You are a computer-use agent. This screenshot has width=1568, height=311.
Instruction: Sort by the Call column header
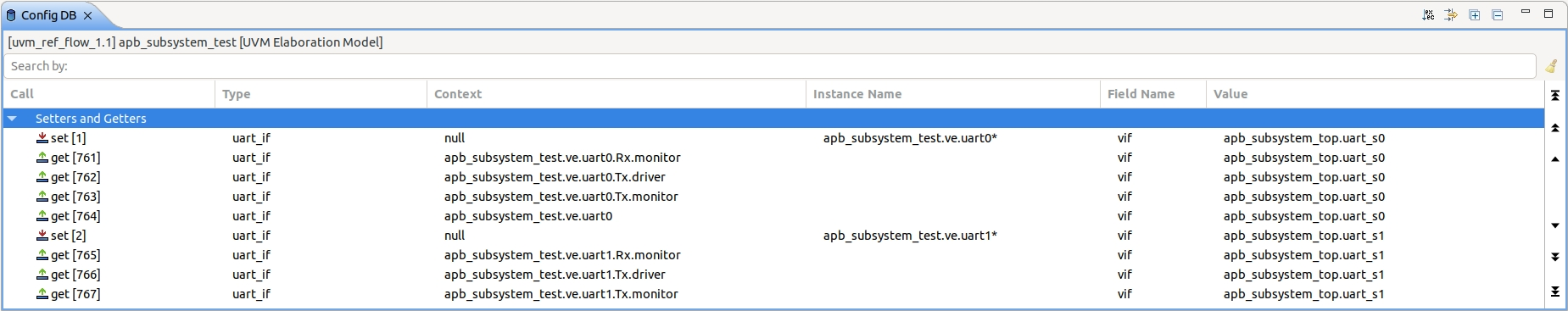pos(109,94)
